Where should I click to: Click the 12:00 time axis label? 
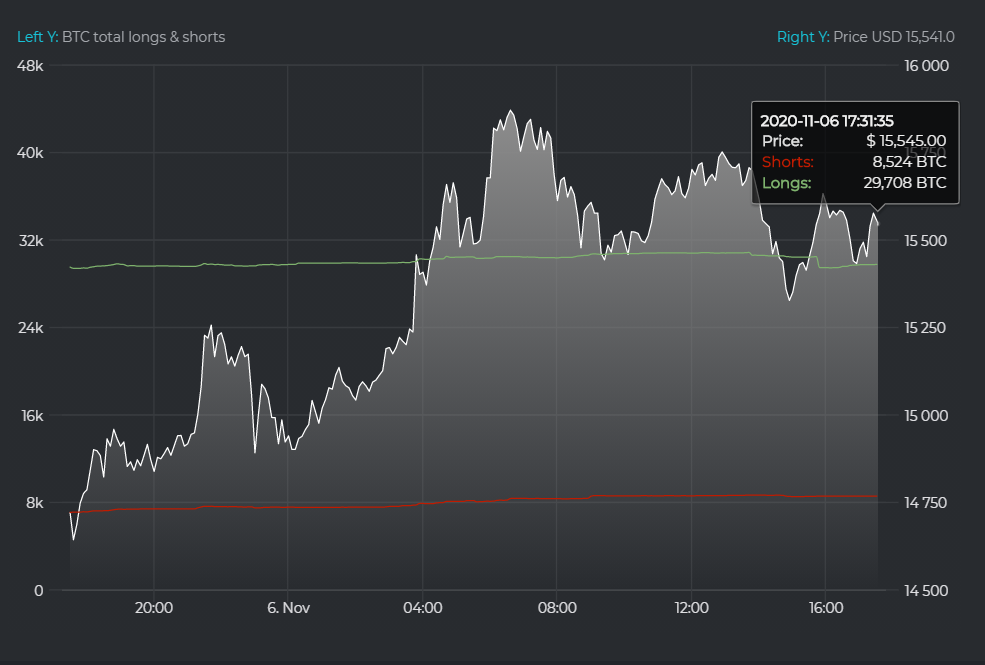click(x=692, y=608)
